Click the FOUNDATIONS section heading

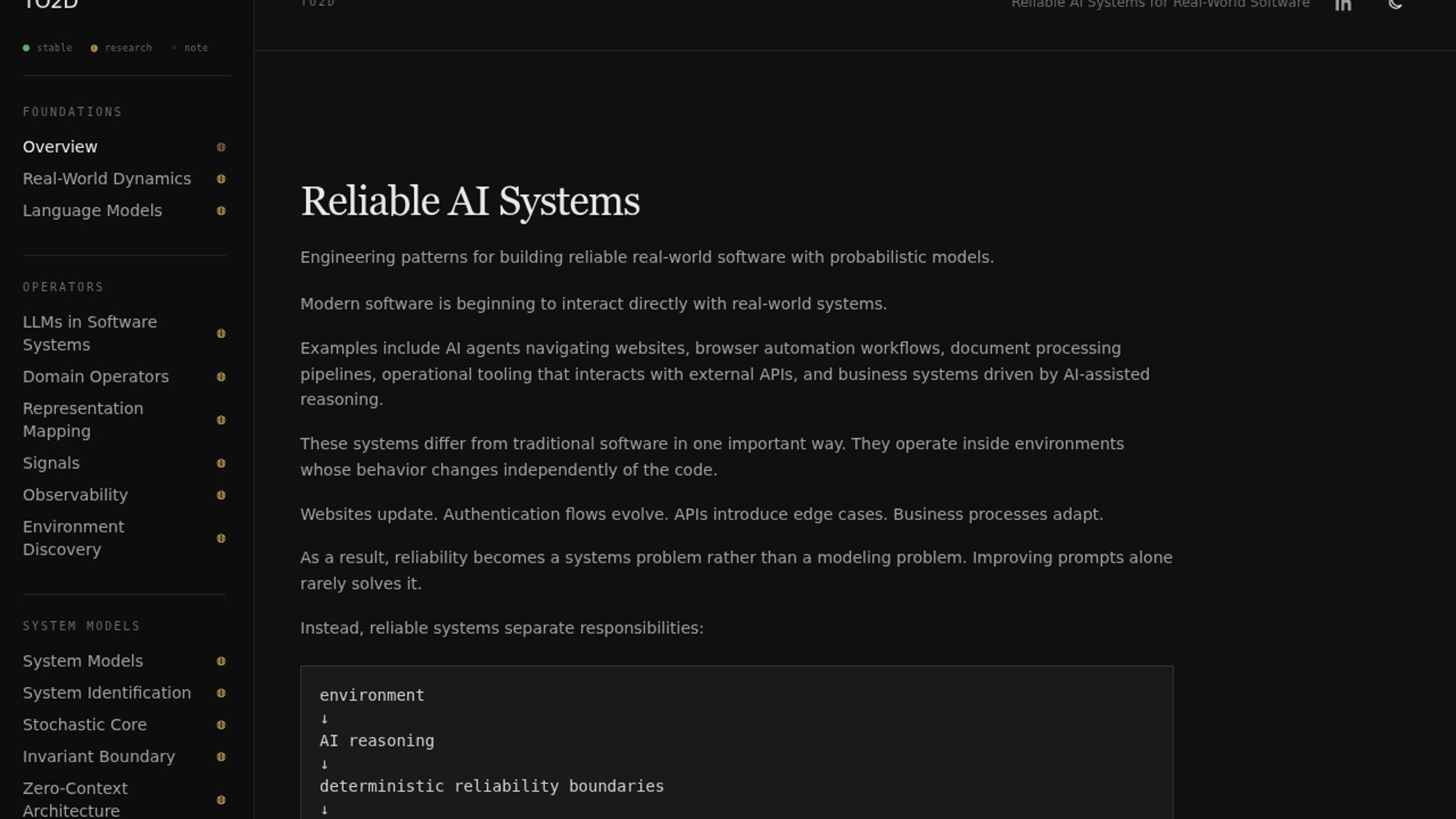click(x=72, y=112)
